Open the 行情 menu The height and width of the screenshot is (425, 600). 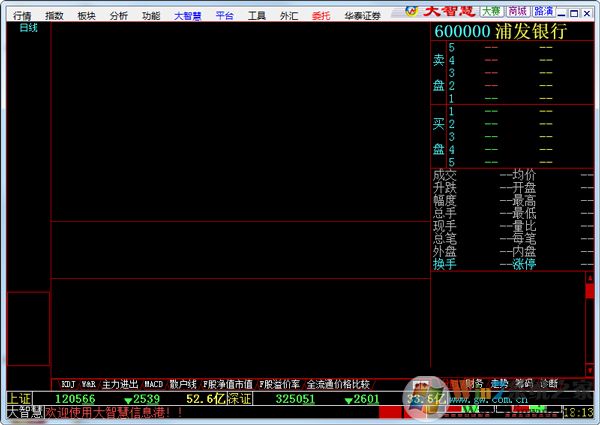[x=22, y=16]
